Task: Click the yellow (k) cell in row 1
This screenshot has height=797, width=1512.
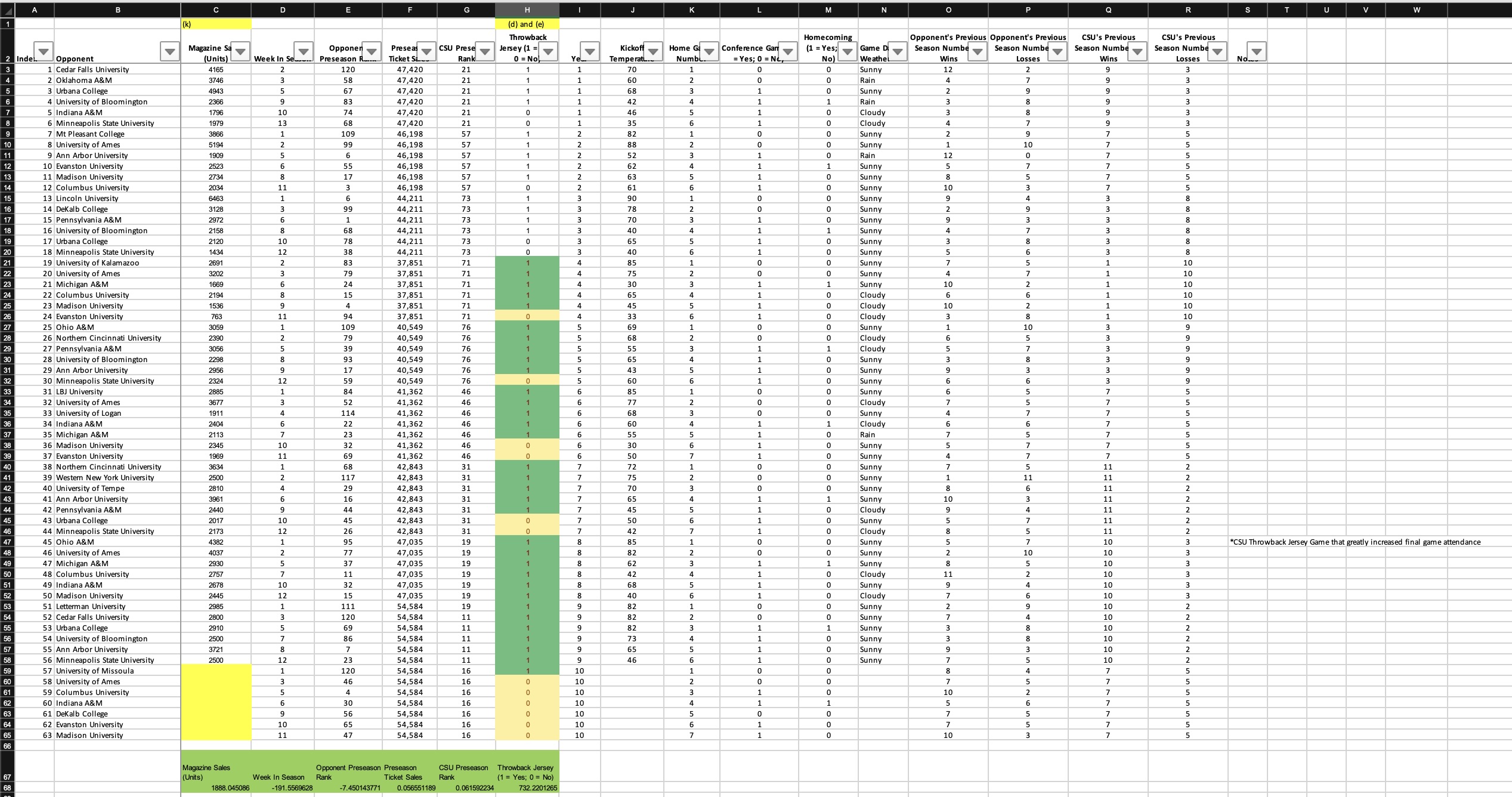Action: [x=216, y=24]
